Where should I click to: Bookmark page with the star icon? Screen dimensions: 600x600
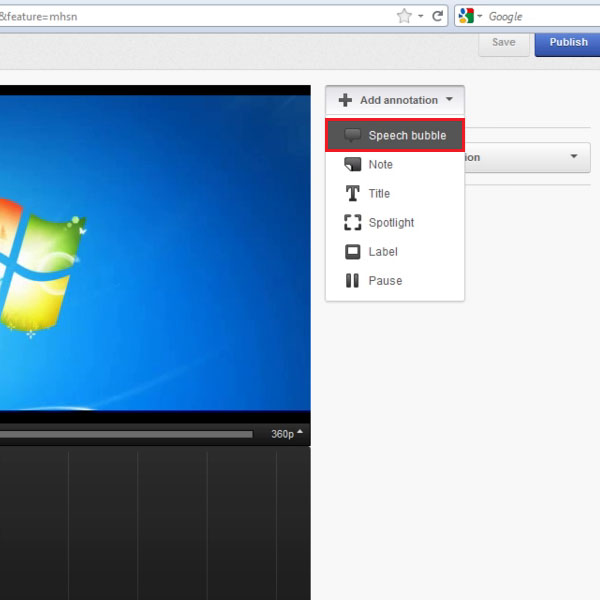coord(404,16)
